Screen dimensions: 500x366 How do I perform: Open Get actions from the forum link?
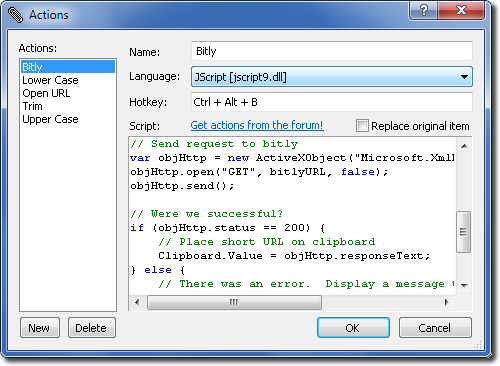[257, 125]
